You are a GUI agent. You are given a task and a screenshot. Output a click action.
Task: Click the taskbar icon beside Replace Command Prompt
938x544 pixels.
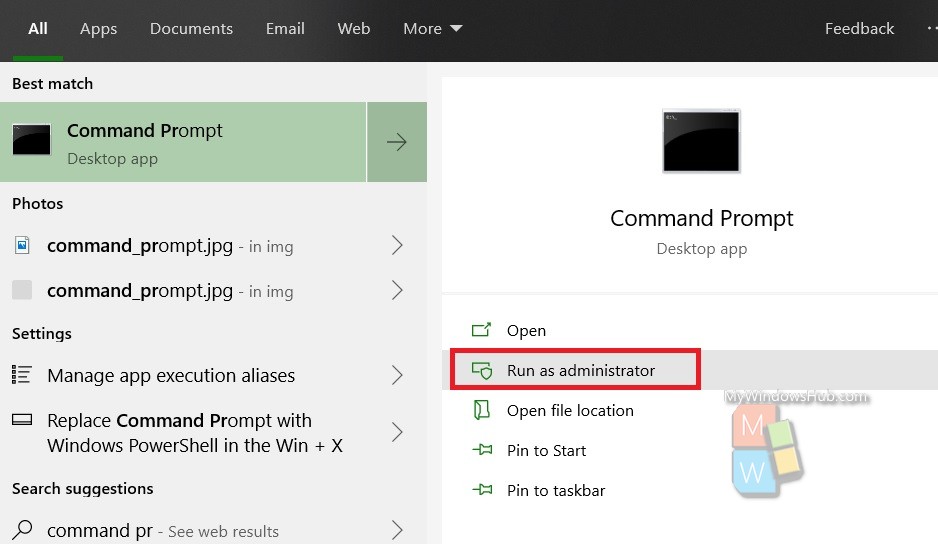point(22,420)
